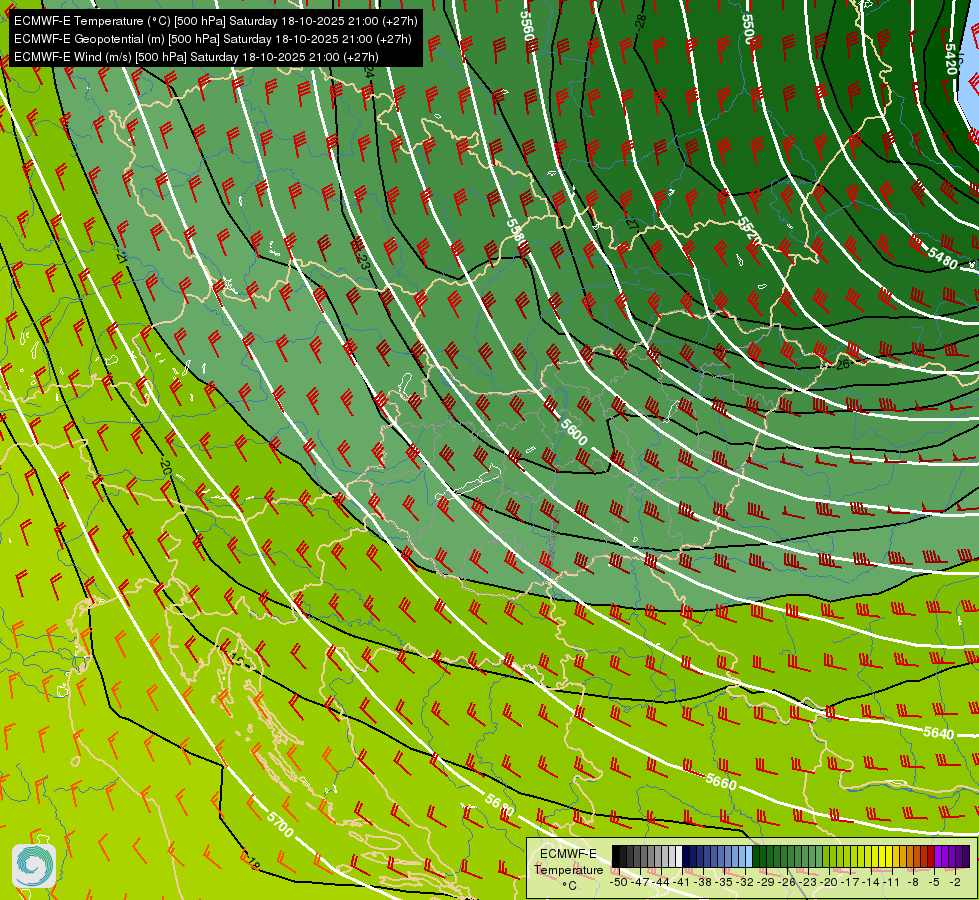979x900 pixels.
Task: Click the -17 legend scale value
Action: [x=849, y=882]
